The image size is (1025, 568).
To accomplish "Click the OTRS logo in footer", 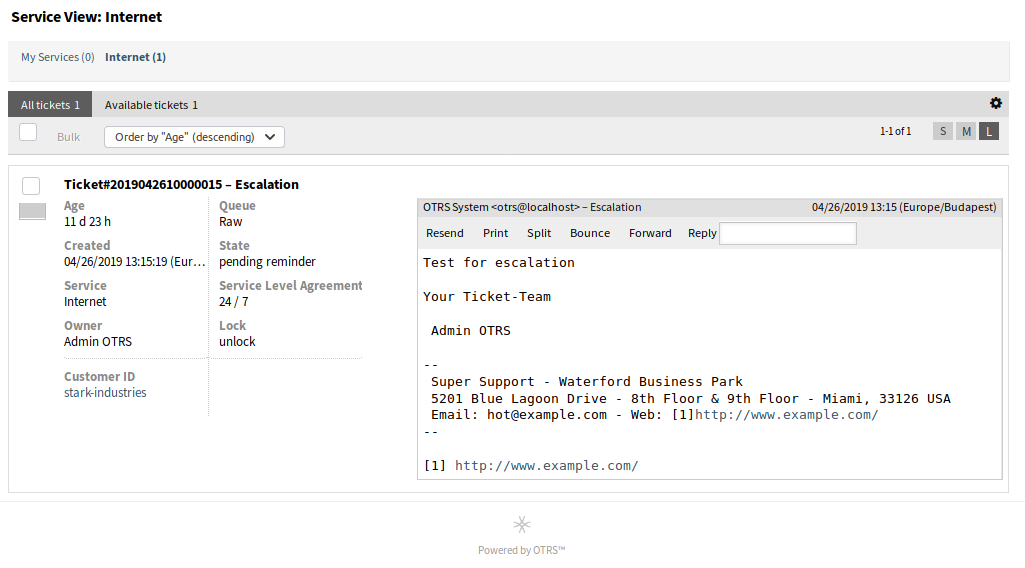I will (522, 525).
